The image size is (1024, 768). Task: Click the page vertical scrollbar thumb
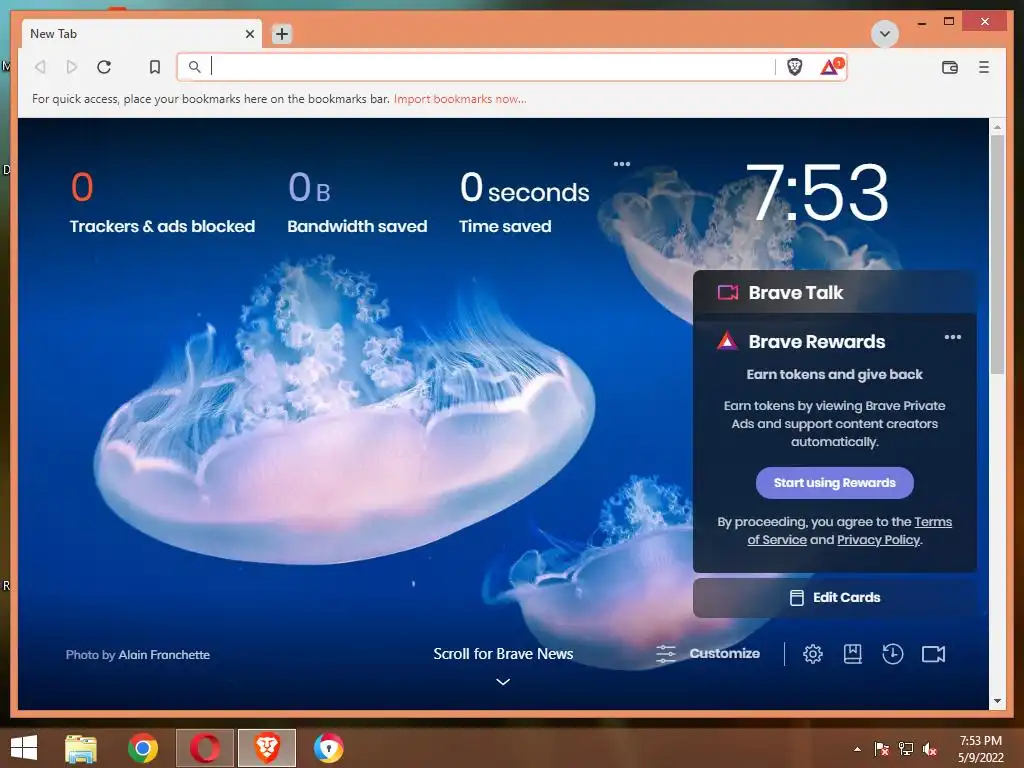coord(997,255)
